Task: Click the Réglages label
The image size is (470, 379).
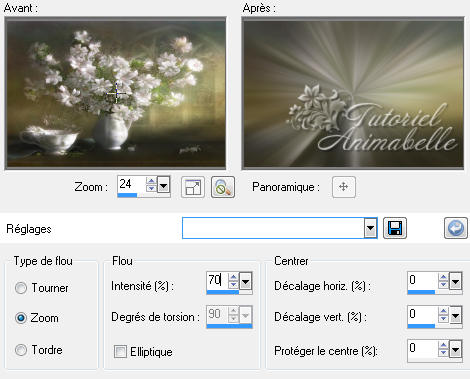Action: point(29,229)
